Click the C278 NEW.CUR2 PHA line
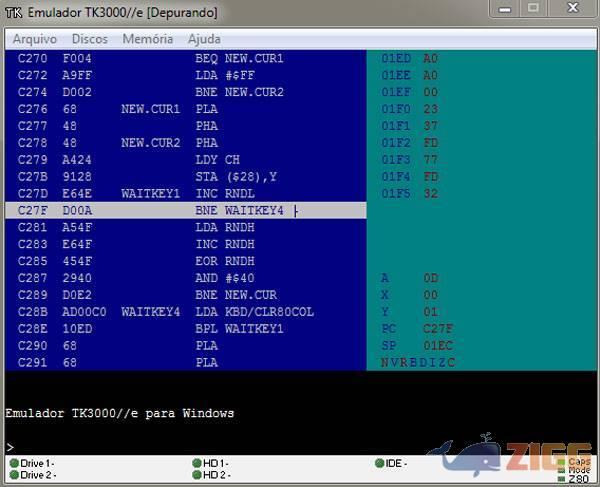600x487 pixels. [186, 143]
